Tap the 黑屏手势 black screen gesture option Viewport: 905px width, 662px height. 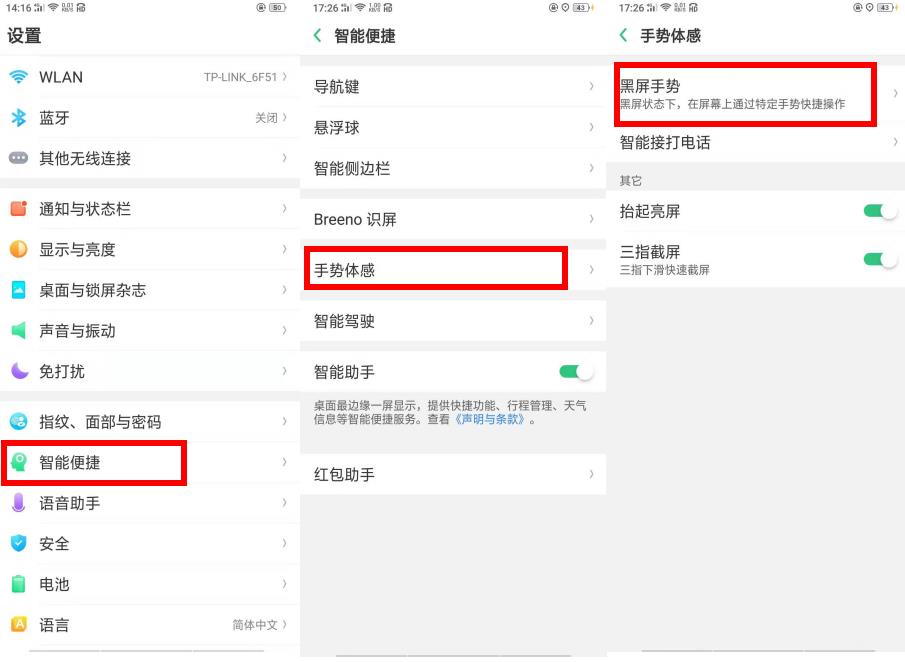click(745, 95)
